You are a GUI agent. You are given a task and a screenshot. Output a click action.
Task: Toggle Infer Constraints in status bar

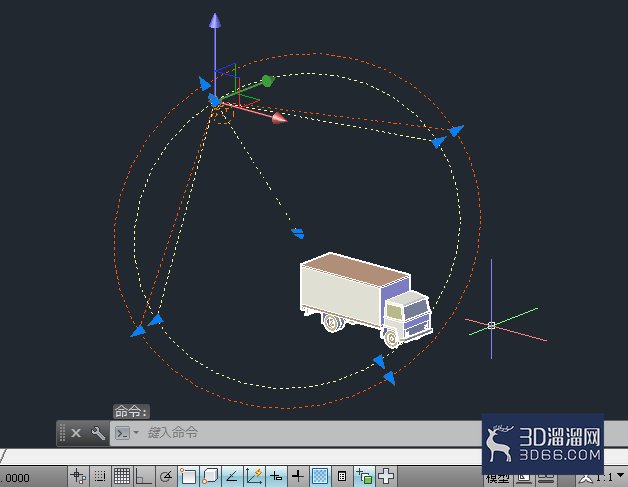coord(78,476)
